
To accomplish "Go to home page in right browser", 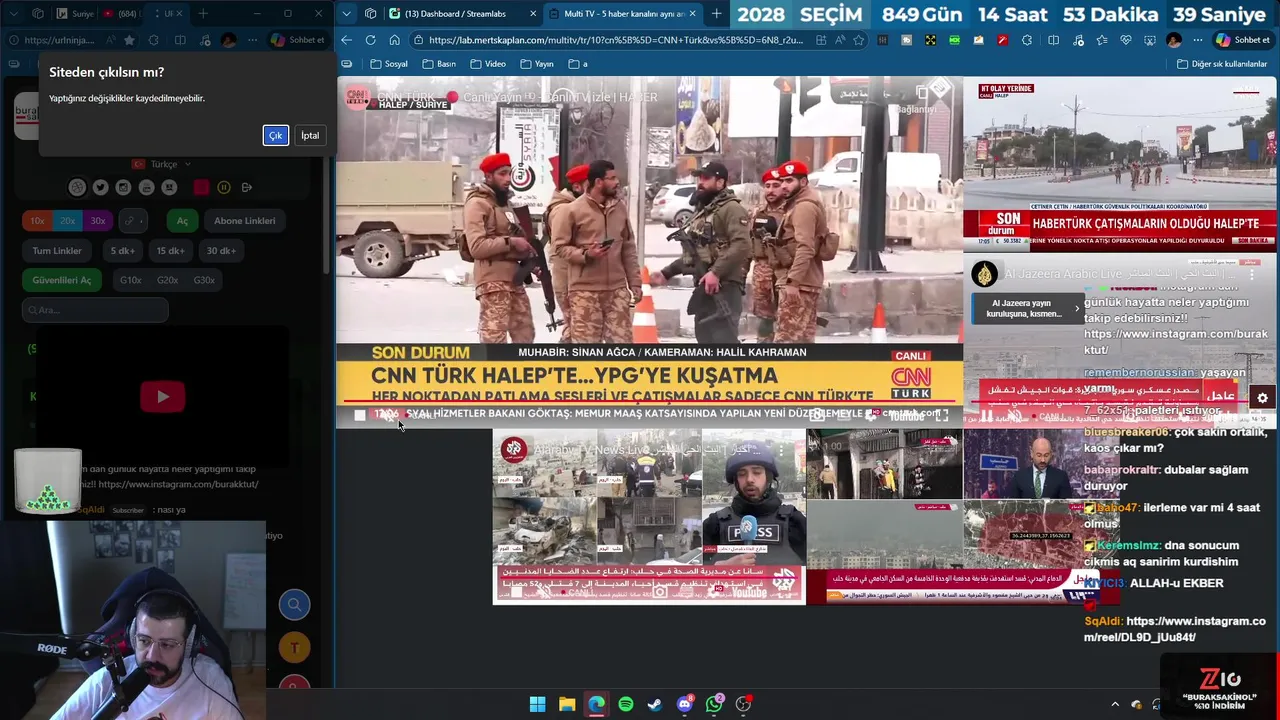I will pyautogui.click(x=394, y=40).
